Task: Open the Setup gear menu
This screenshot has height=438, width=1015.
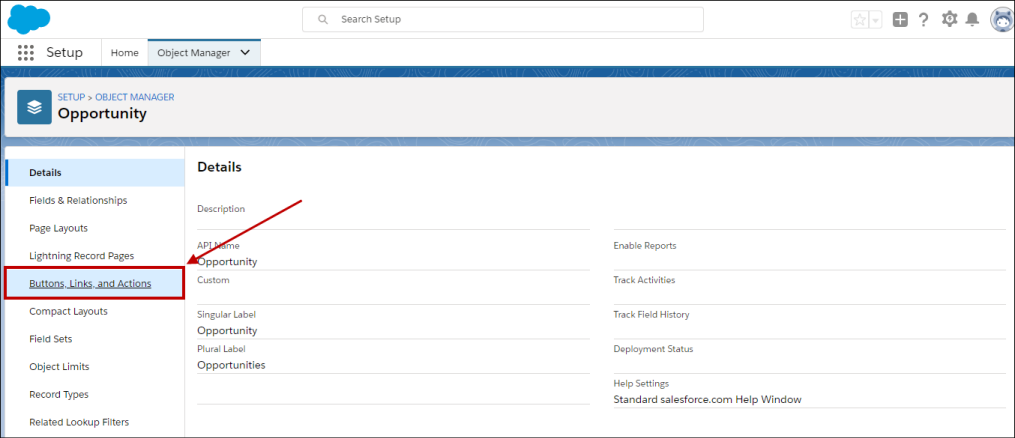Action: point(949,20)
